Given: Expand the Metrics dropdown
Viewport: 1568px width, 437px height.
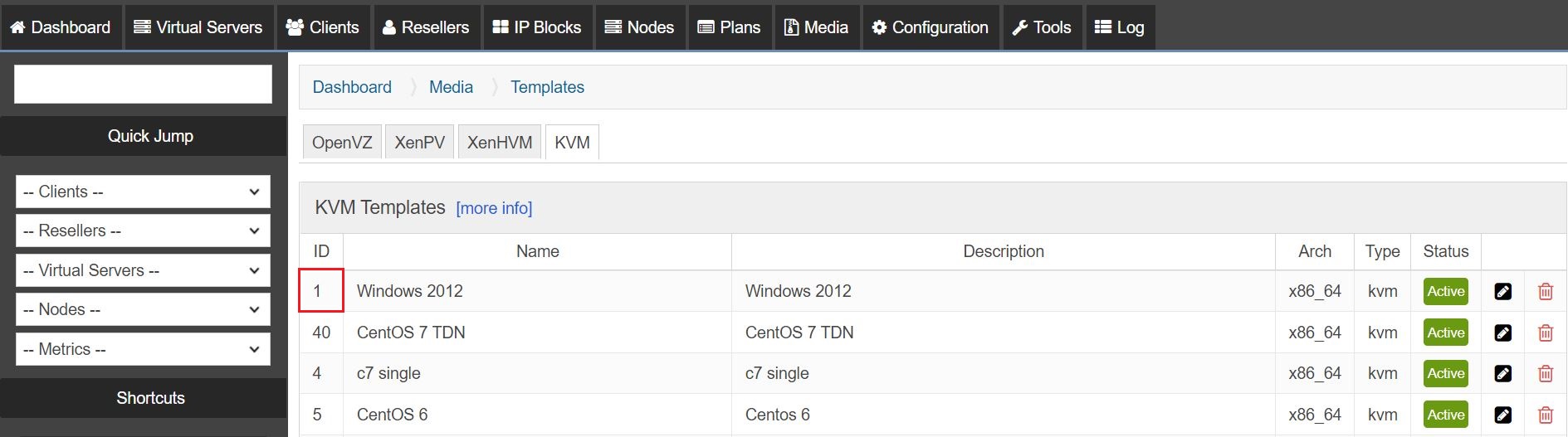Looking at the screenshot, I should 143,349.
